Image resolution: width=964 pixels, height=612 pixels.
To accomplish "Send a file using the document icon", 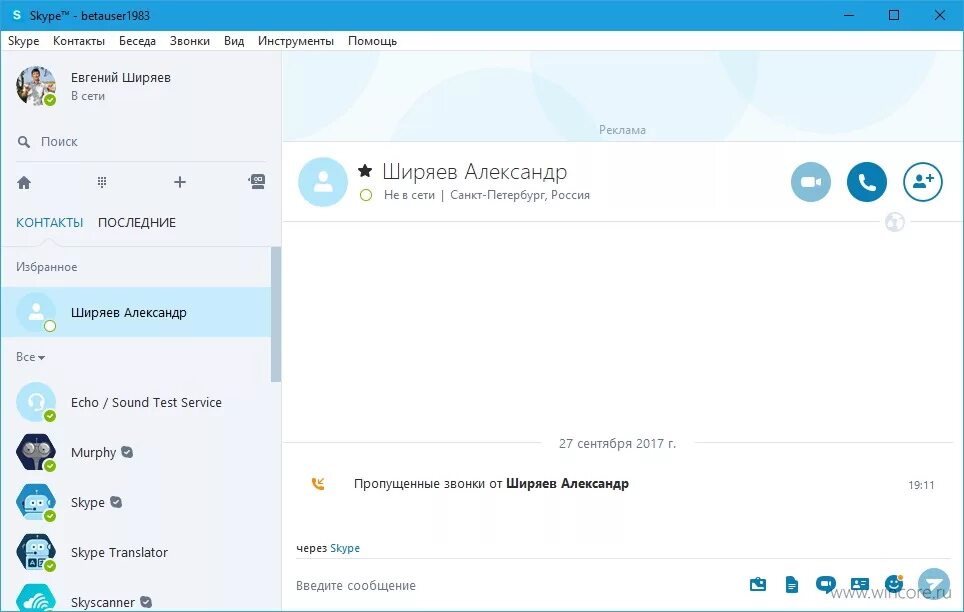I will pos(792,584).
